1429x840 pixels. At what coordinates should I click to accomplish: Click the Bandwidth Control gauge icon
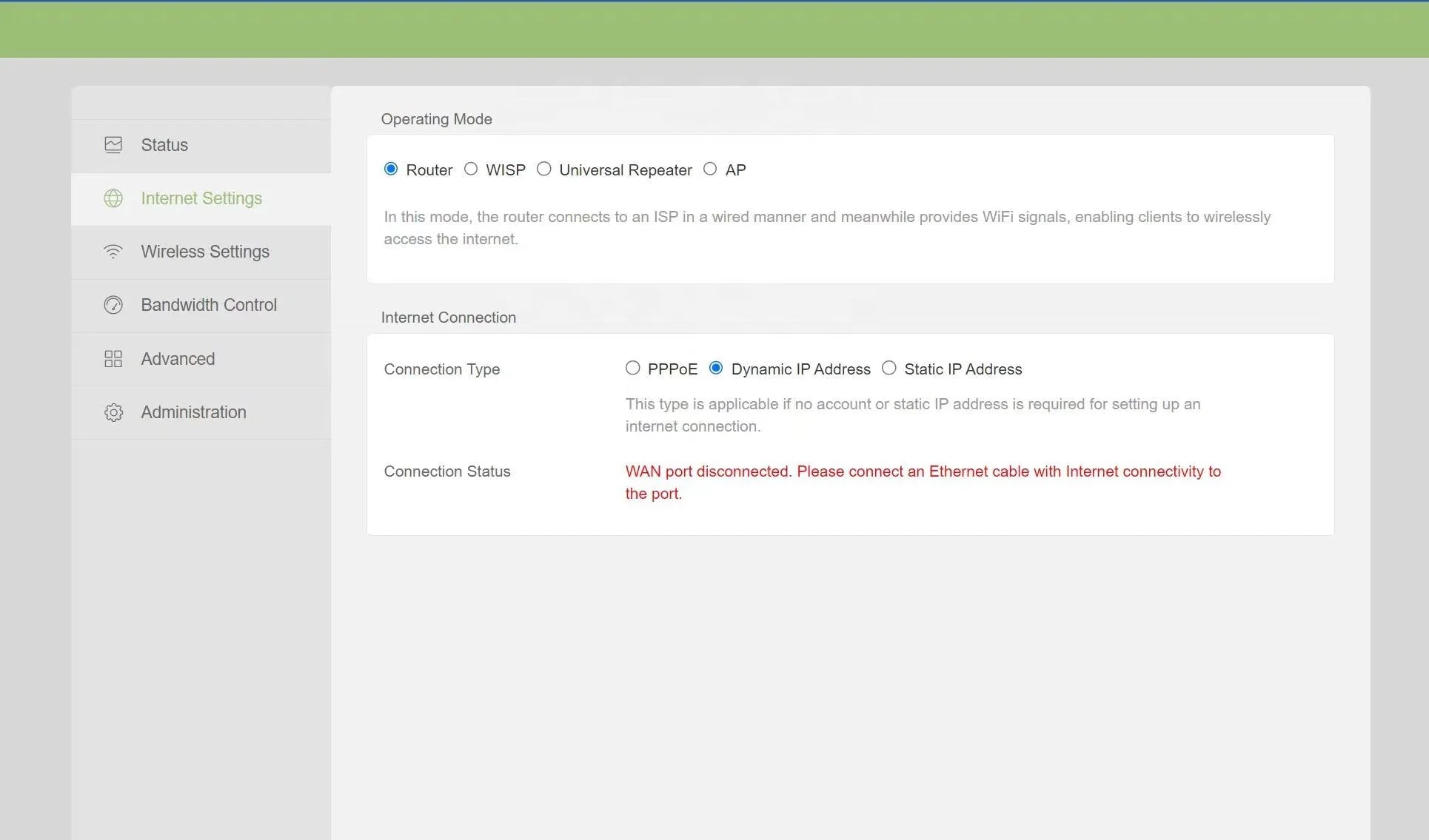pos(113,305)
